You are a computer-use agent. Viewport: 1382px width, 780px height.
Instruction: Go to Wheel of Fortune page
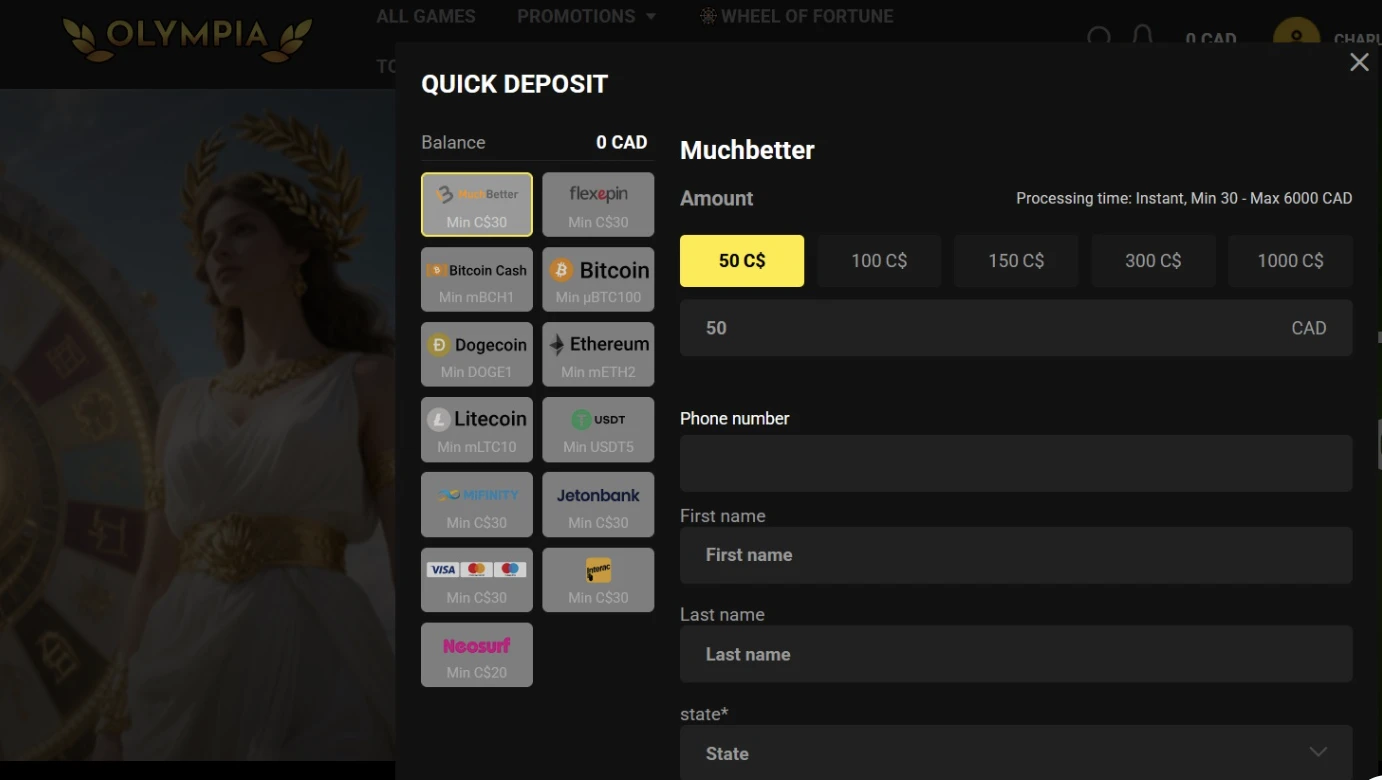pyautogui.click(x=796, y=16)
